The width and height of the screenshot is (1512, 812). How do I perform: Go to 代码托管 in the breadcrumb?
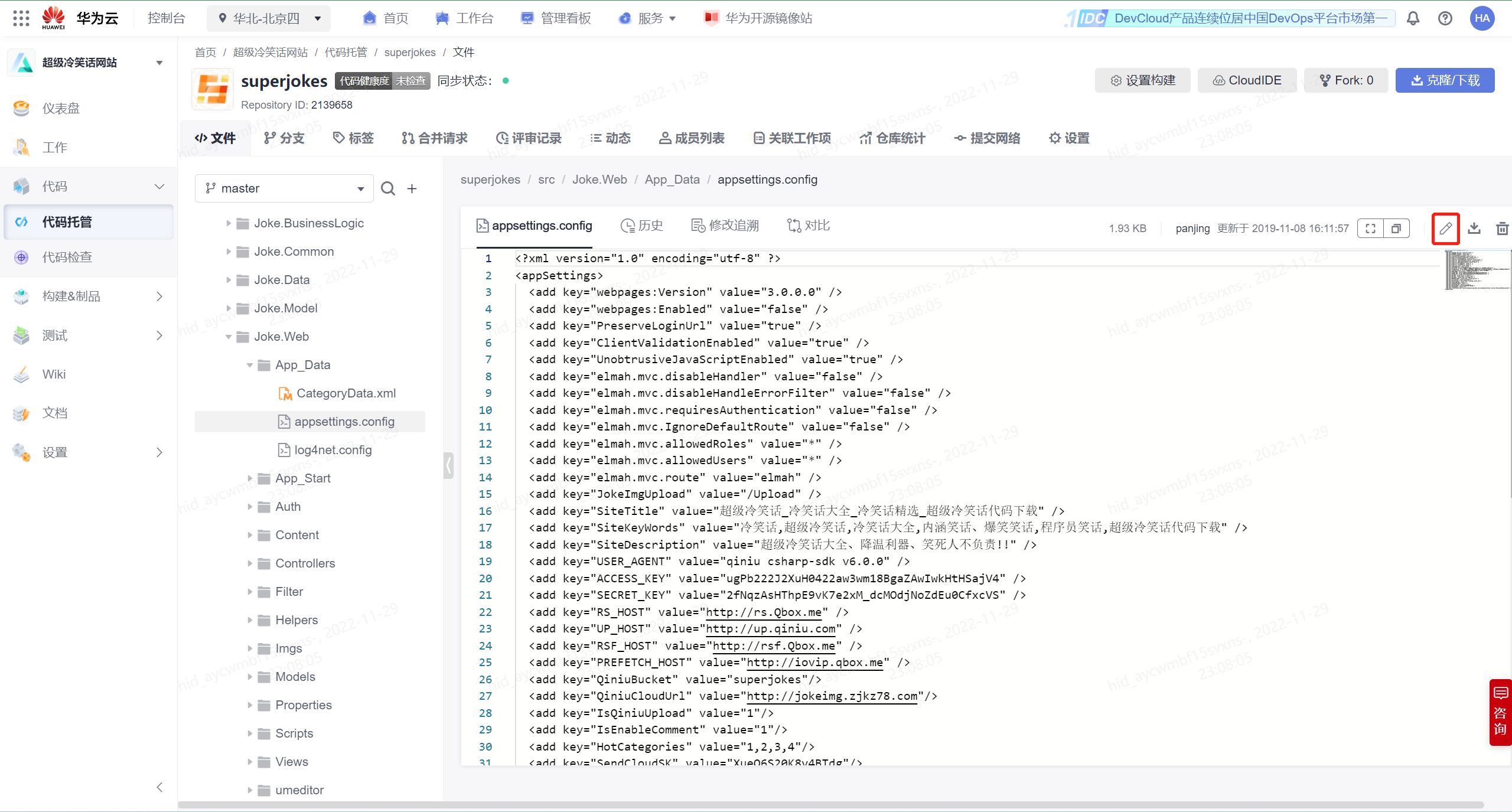point(346,53)
